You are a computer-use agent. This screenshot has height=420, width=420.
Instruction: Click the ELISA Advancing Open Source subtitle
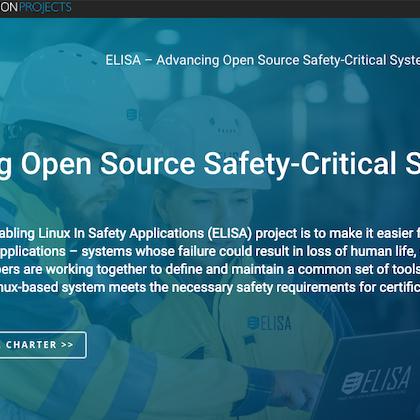(262, 60)
